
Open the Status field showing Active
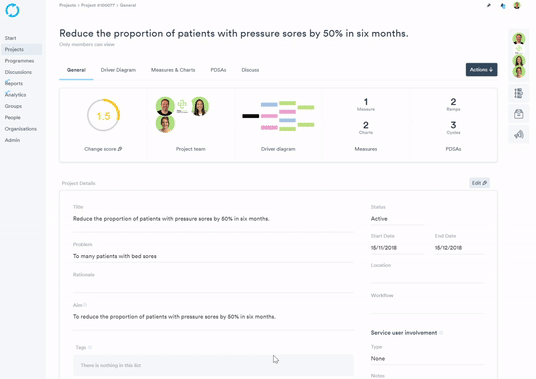click(x=397, y=219)
